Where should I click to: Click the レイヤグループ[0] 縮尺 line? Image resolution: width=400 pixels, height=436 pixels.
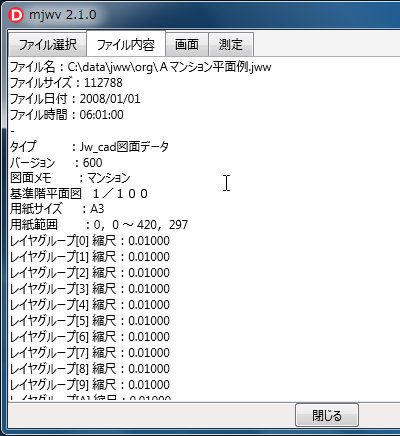pyautogui.click(x=90, y=241)
